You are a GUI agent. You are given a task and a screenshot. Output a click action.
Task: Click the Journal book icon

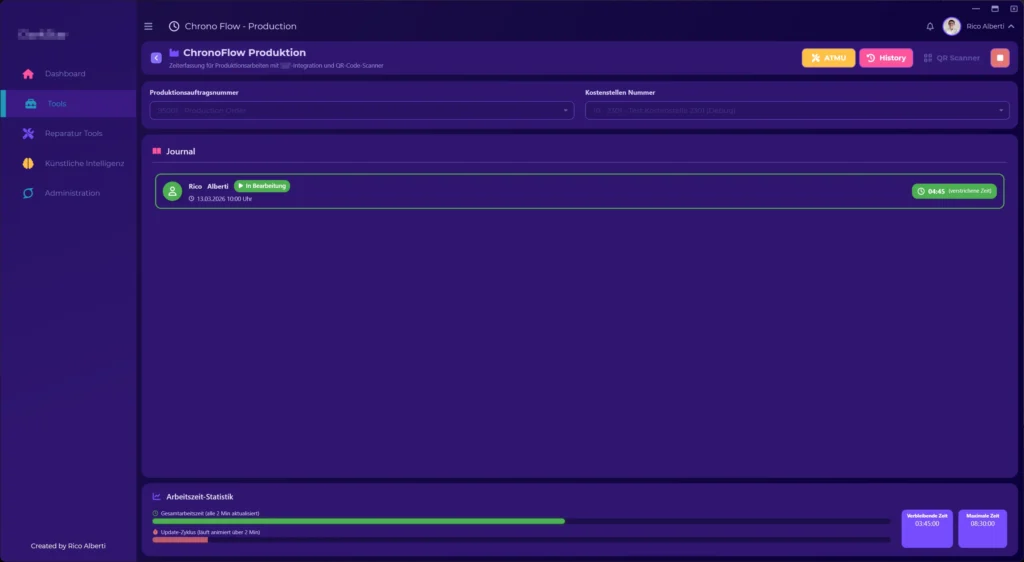pos(157,151)
